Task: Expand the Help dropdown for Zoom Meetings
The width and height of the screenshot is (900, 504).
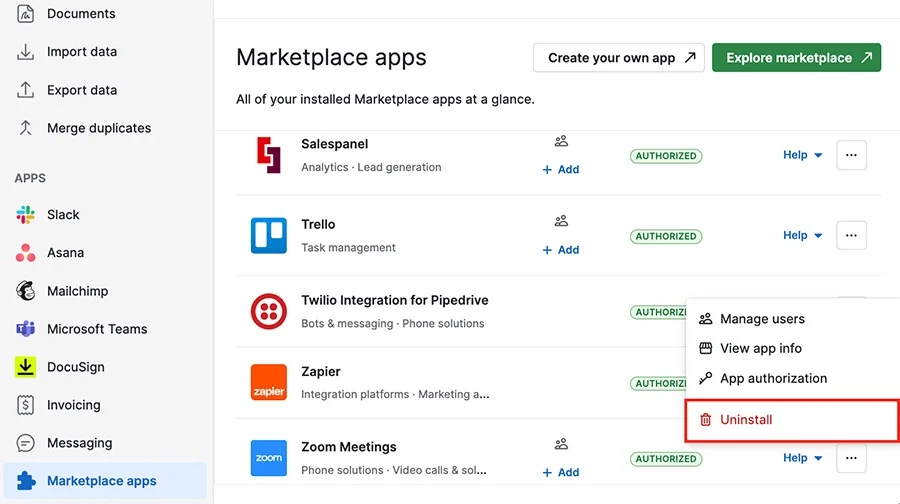Action: (x=802, y=458)
